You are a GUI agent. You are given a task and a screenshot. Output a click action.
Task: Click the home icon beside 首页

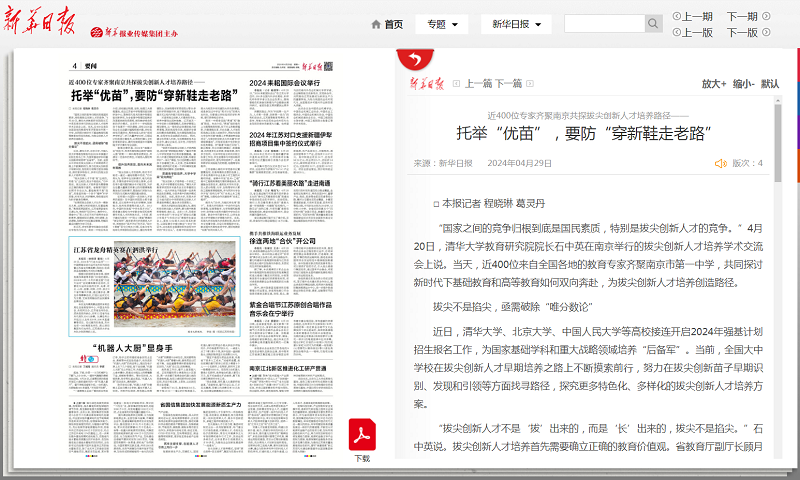376,24
